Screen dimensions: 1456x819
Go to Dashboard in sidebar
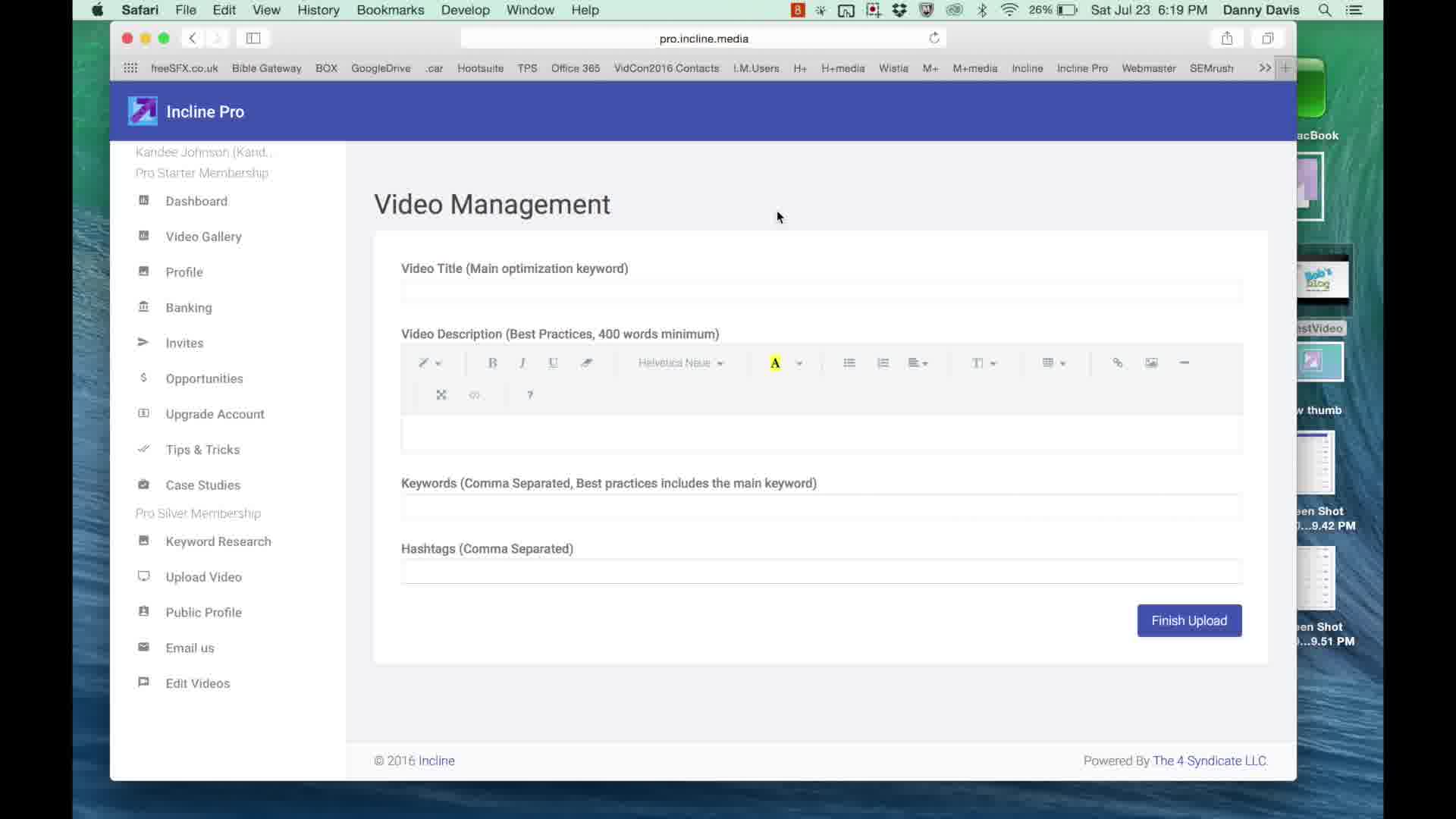coord(196,201)
